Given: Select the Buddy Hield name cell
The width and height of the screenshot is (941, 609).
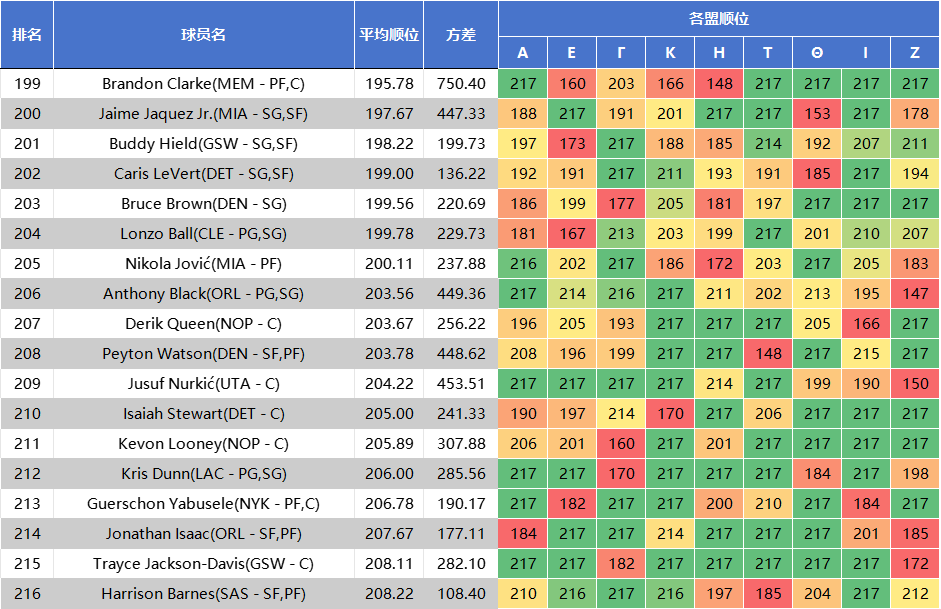Looking at the screenshot, I should pos(204,144).
